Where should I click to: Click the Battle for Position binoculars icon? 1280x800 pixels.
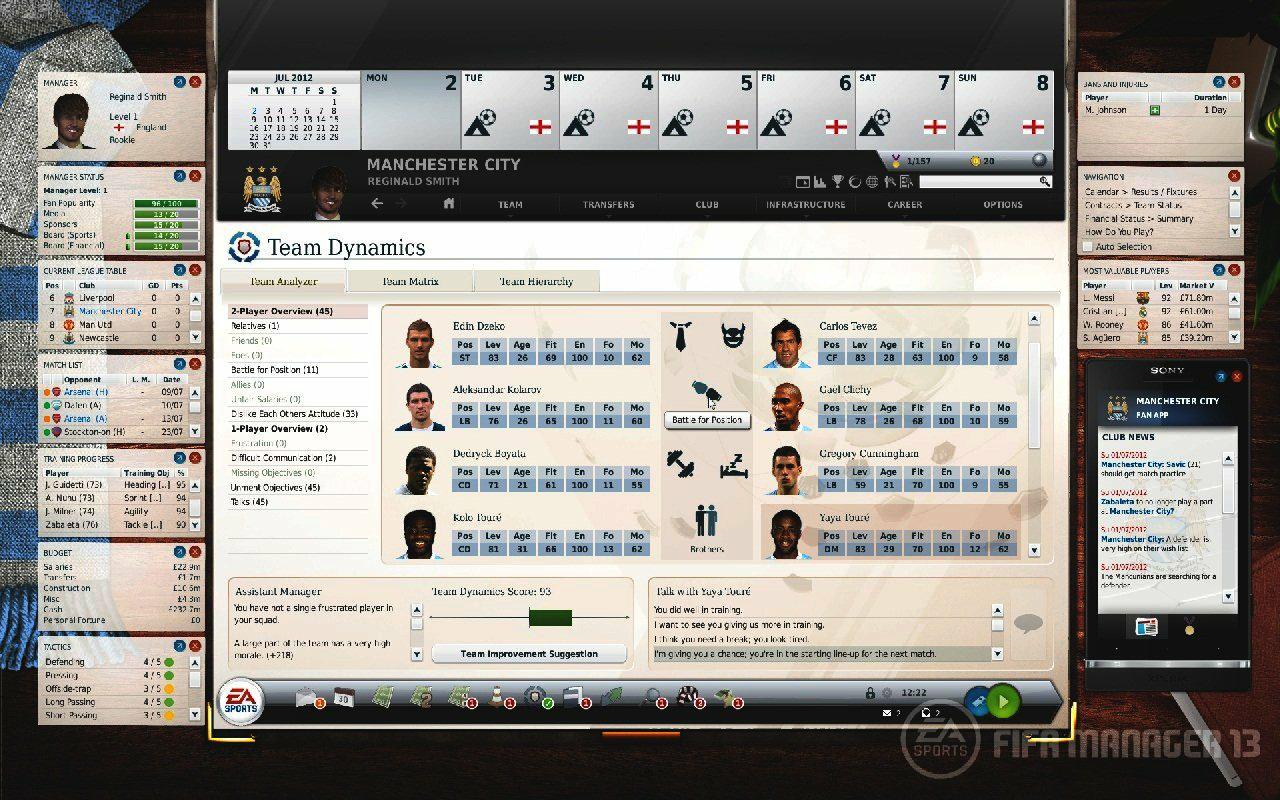(705, 392)
